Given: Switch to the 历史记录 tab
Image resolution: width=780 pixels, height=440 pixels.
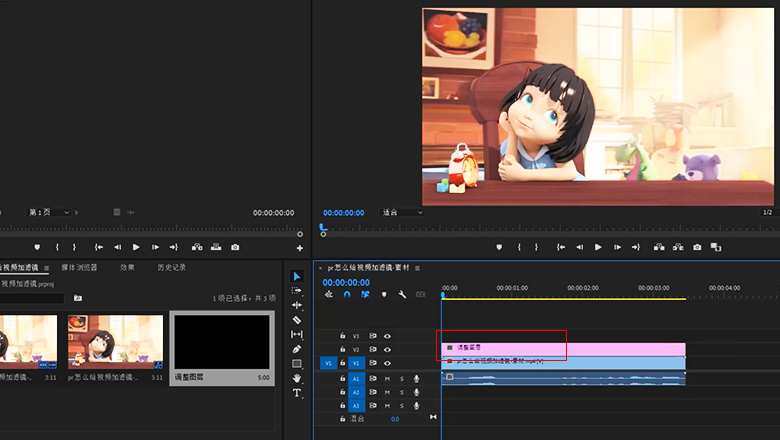Looking at the screenshot, I should [x=171, y=267].
